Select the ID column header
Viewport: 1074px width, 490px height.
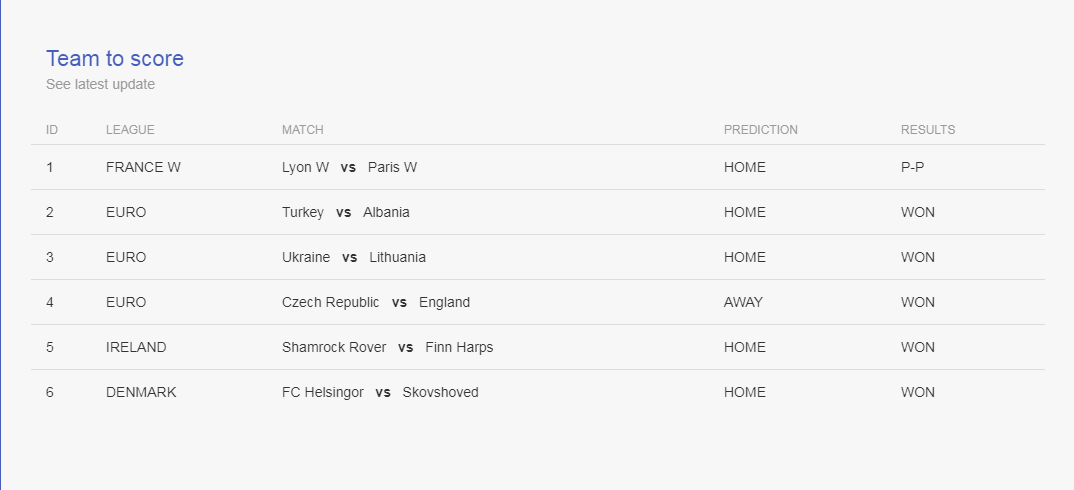[x=52, y=130]
